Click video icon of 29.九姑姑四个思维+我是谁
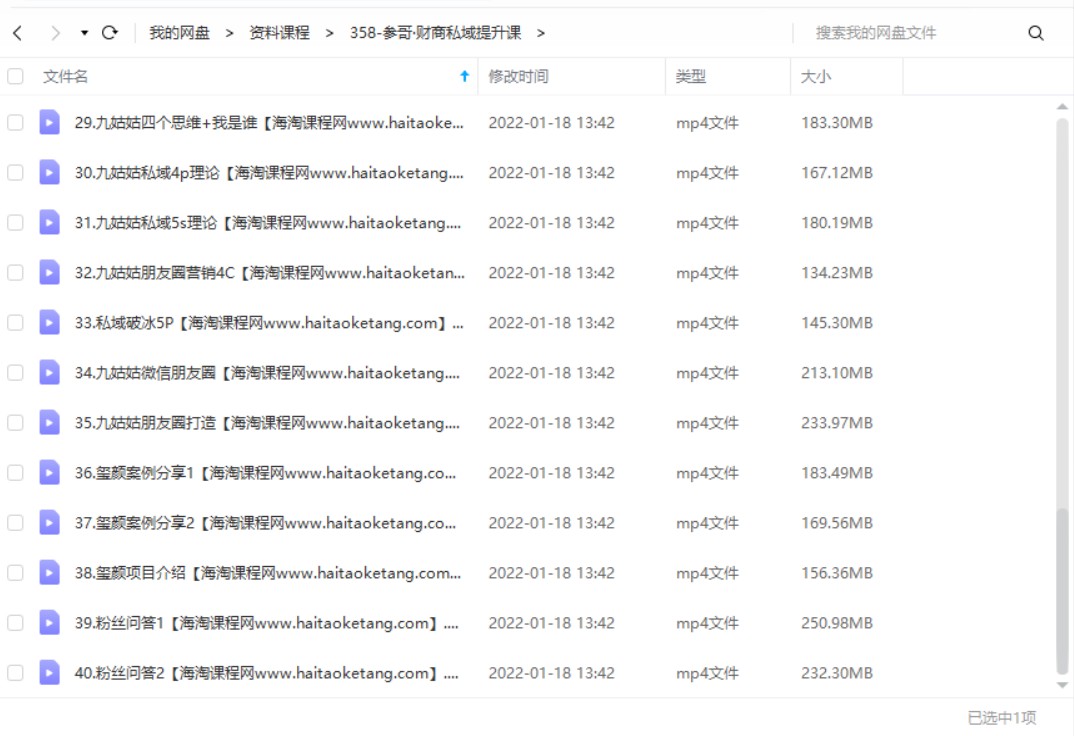The height and width of the screenshot is (736, 1074). (x=49, y=123)
